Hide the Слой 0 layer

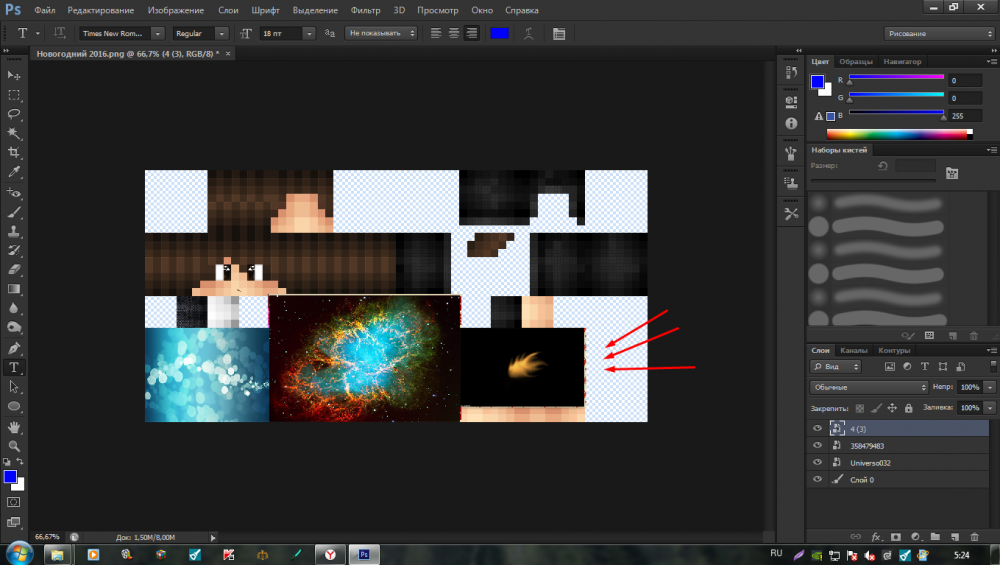point(818,480)
